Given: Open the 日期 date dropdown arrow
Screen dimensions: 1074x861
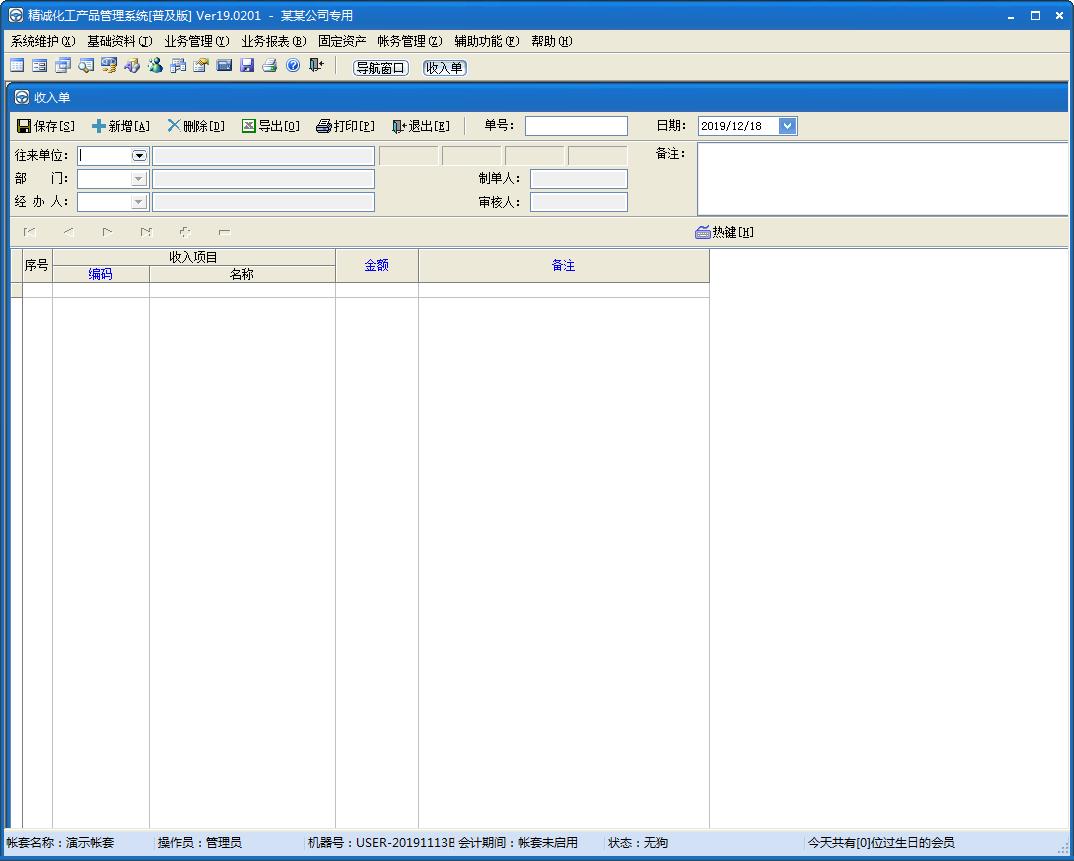Looking at the screenshot, I should (x=788, y=126).
